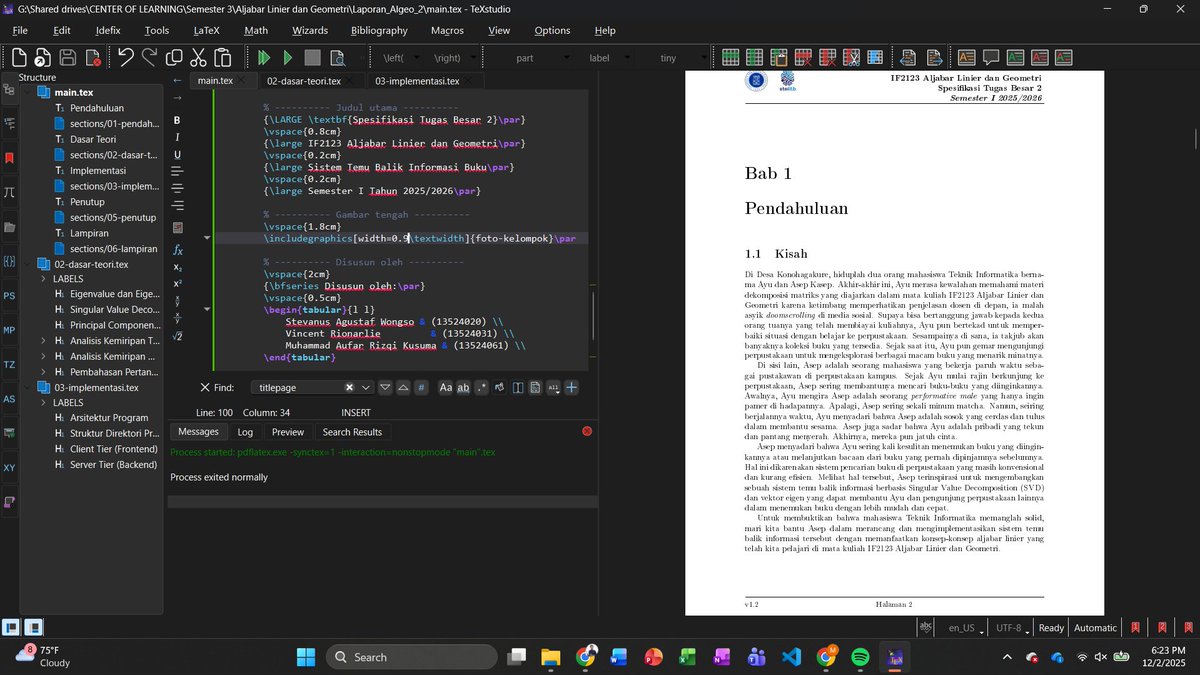Click in the Find input field
Screen dimensions: 1200x675
[298, 387]
